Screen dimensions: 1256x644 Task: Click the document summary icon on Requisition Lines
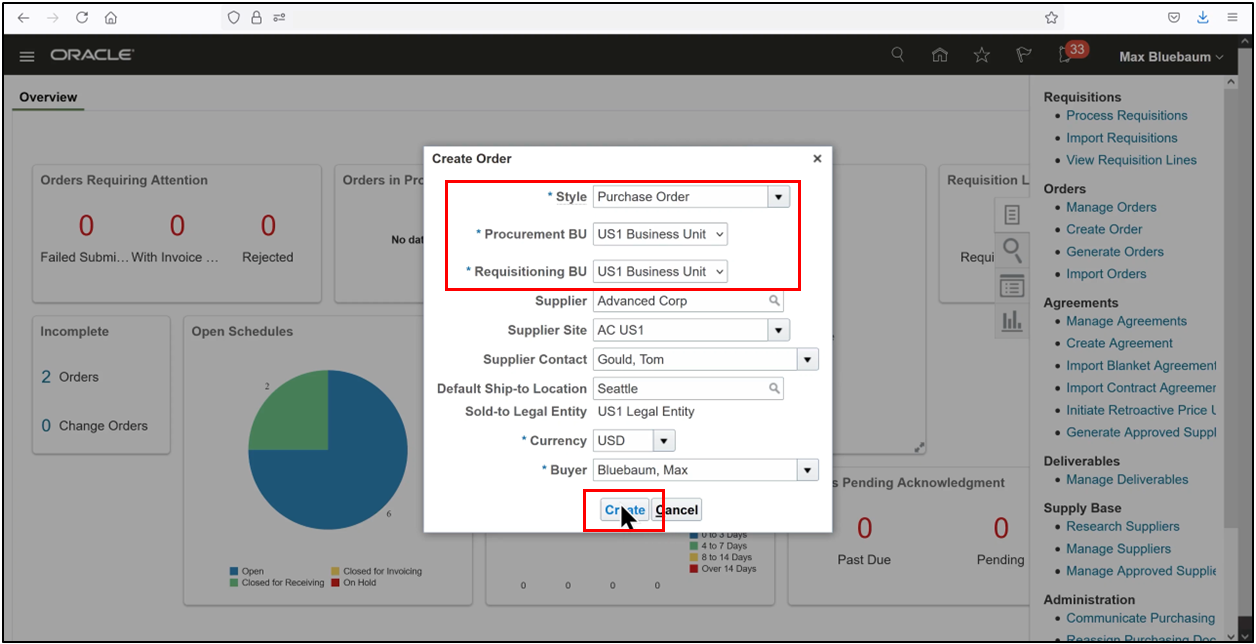[x=1012, y=214]
